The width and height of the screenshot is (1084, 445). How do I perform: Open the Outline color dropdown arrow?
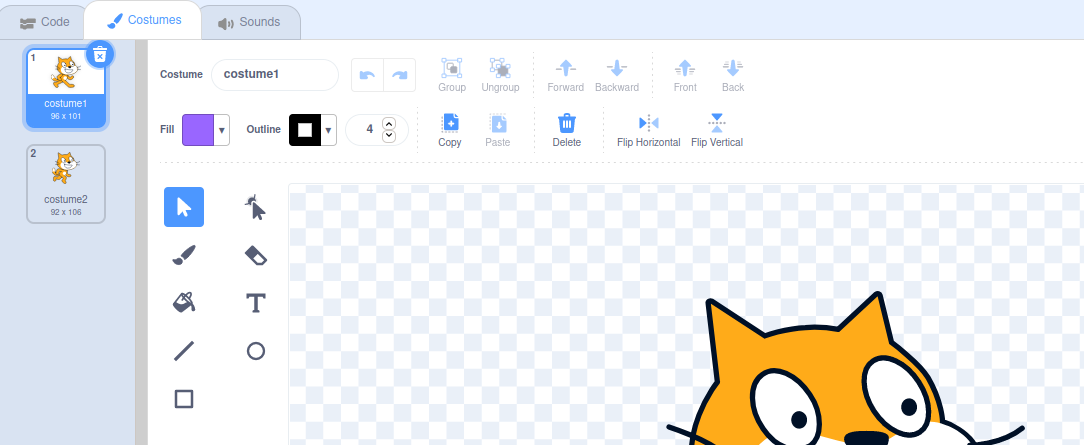pos(328,130)
